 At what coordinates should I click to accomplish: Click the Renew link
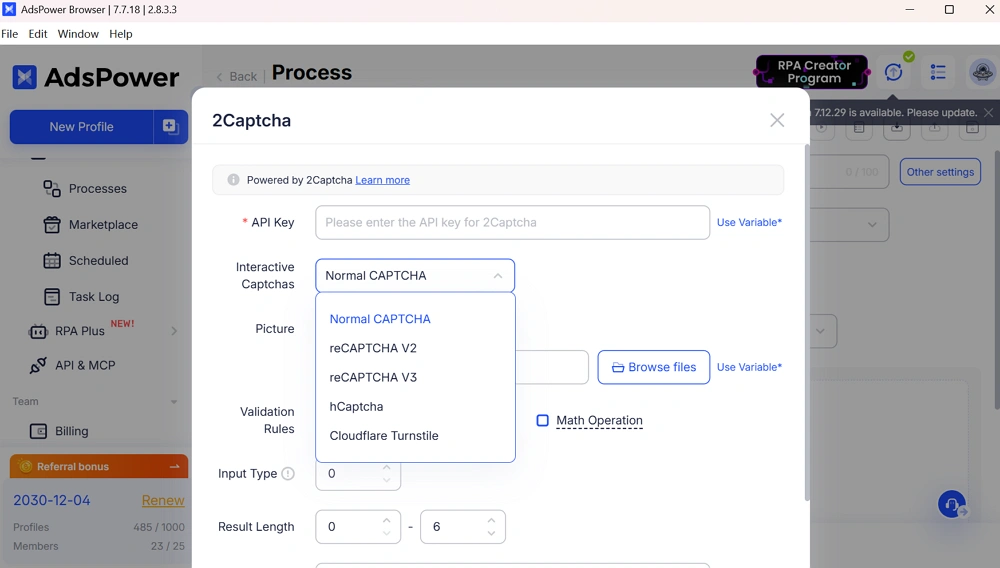163,500
